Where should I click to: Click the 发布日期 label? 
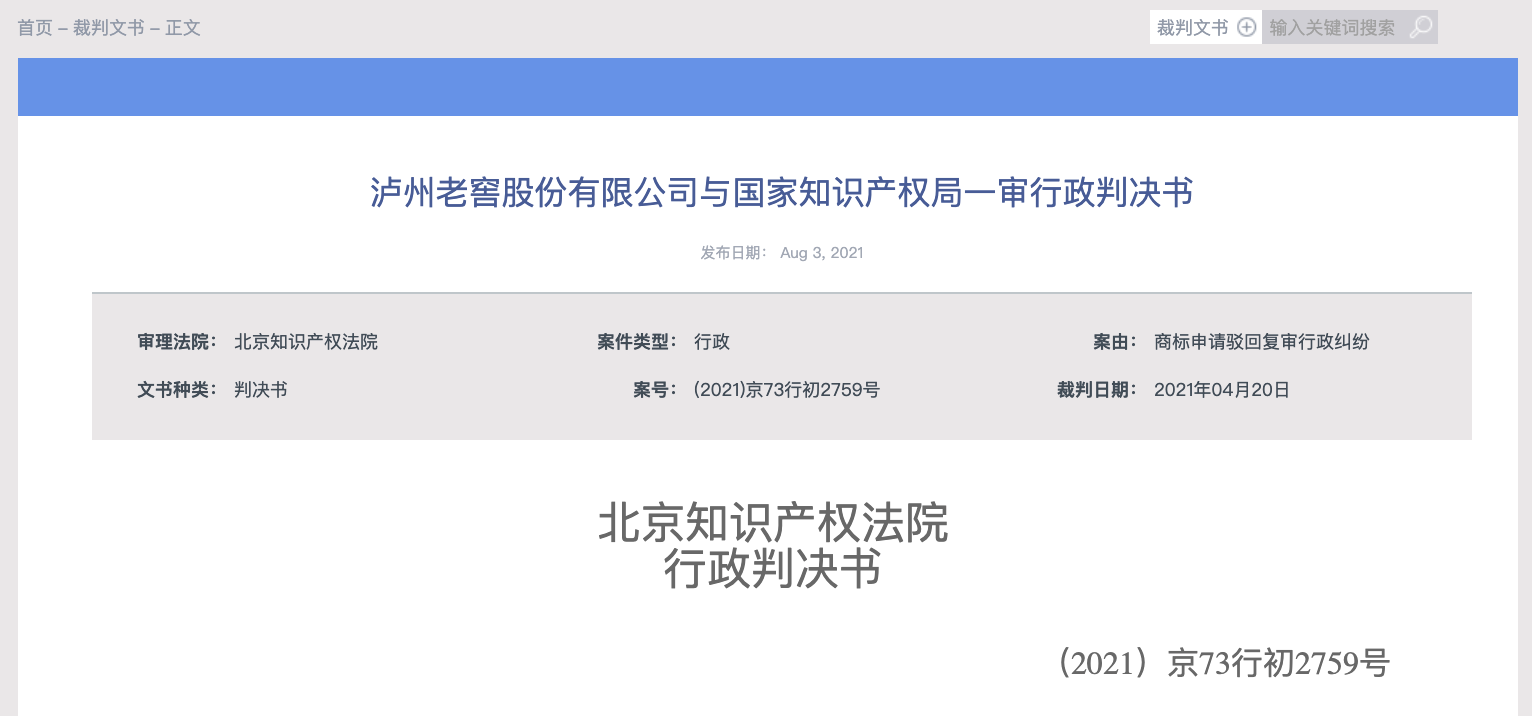[x=734, y=253]
